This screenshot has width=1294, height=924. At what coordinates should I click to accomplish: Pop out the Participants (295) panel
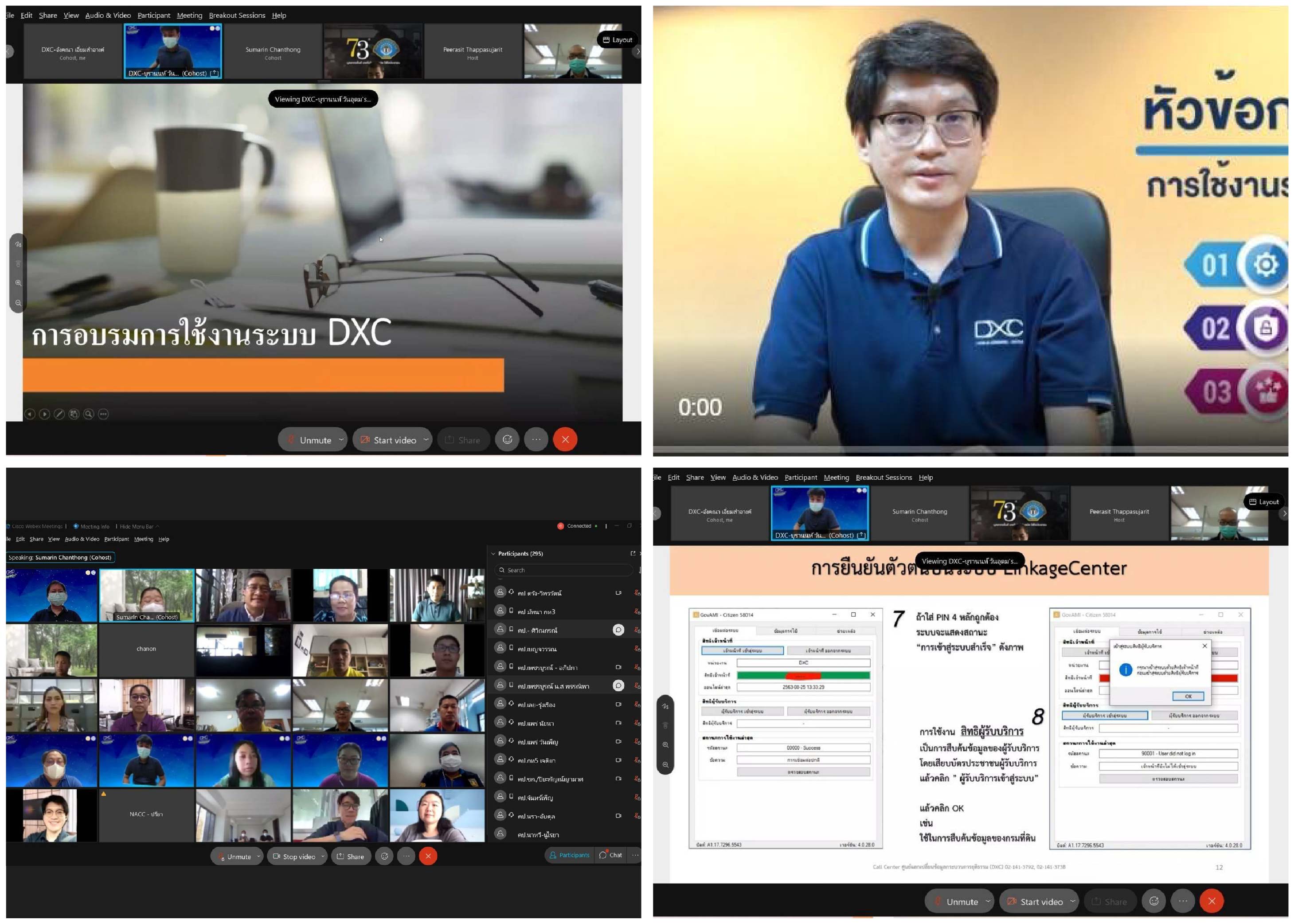(x=633, y=554)
